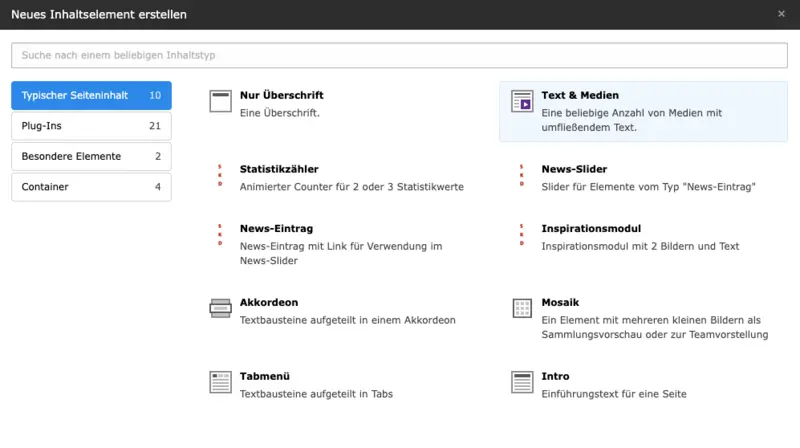Screen dimensions: 800x448
Task: Select the Text & Medien icon
Action: tap(522, 101)
